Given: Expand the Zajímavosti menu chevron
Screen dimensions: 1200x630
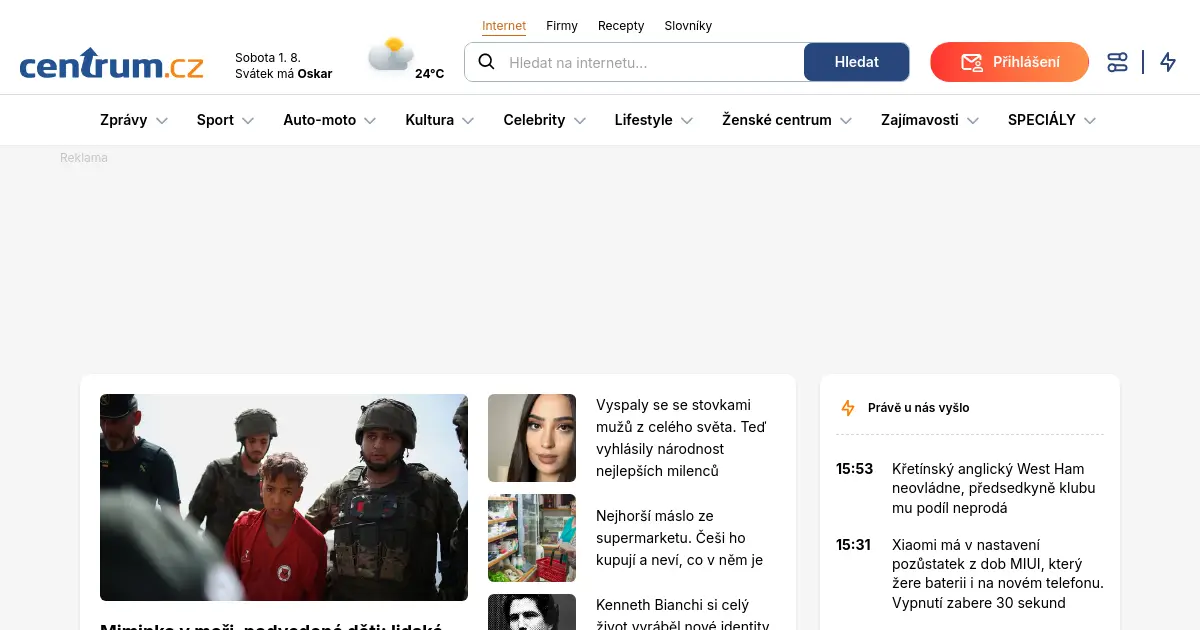Looking at the screenshot, I should 973,120.
